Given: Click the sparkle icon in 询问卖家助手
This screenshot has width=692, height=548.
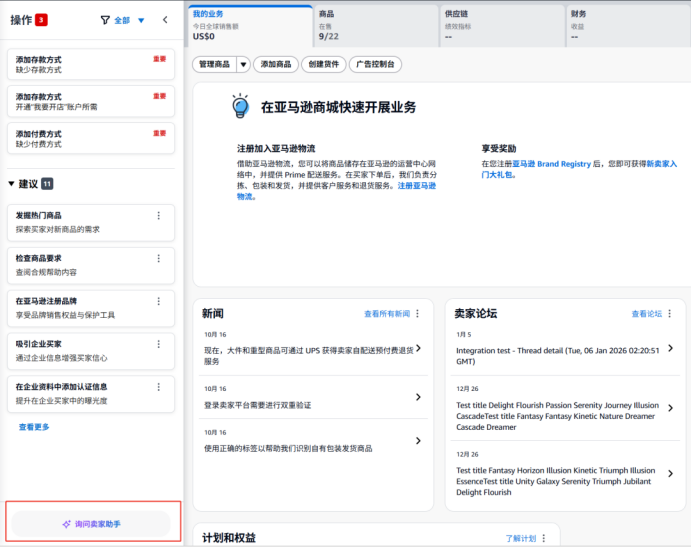Looking at the screenshot, I should pos(66,524).
